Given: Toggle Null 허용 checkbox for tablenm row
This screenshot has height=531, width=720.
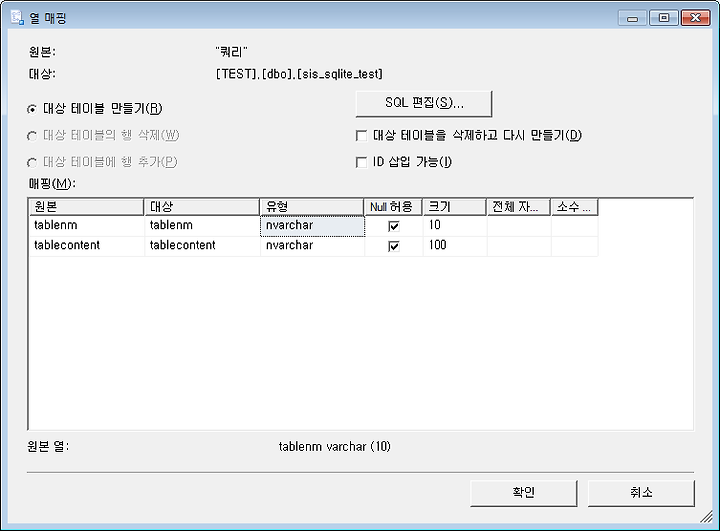Looking at the screenshot, I should [x=394, y=226].
